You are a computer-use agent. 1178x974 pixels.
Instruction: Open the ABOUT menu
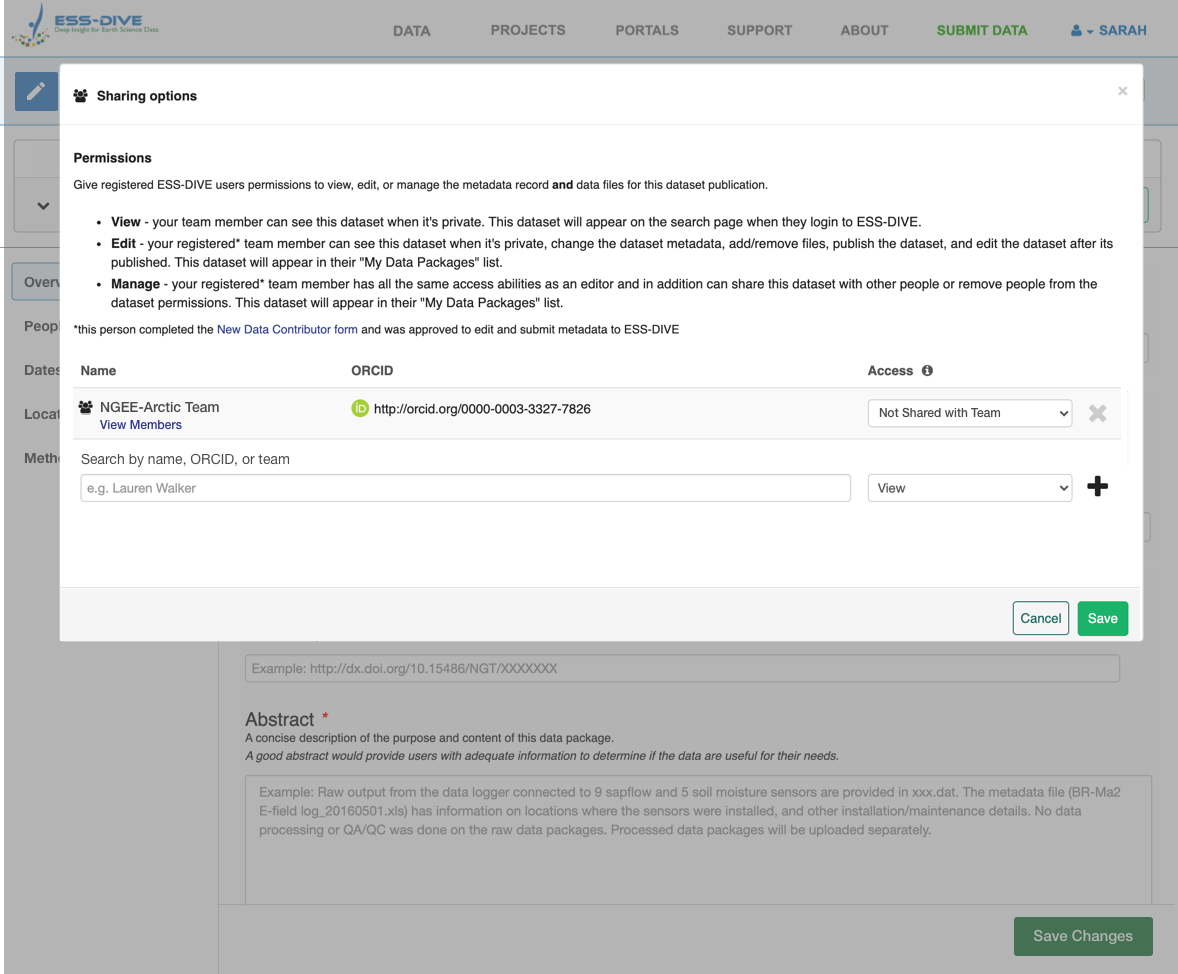pos(864,30)
